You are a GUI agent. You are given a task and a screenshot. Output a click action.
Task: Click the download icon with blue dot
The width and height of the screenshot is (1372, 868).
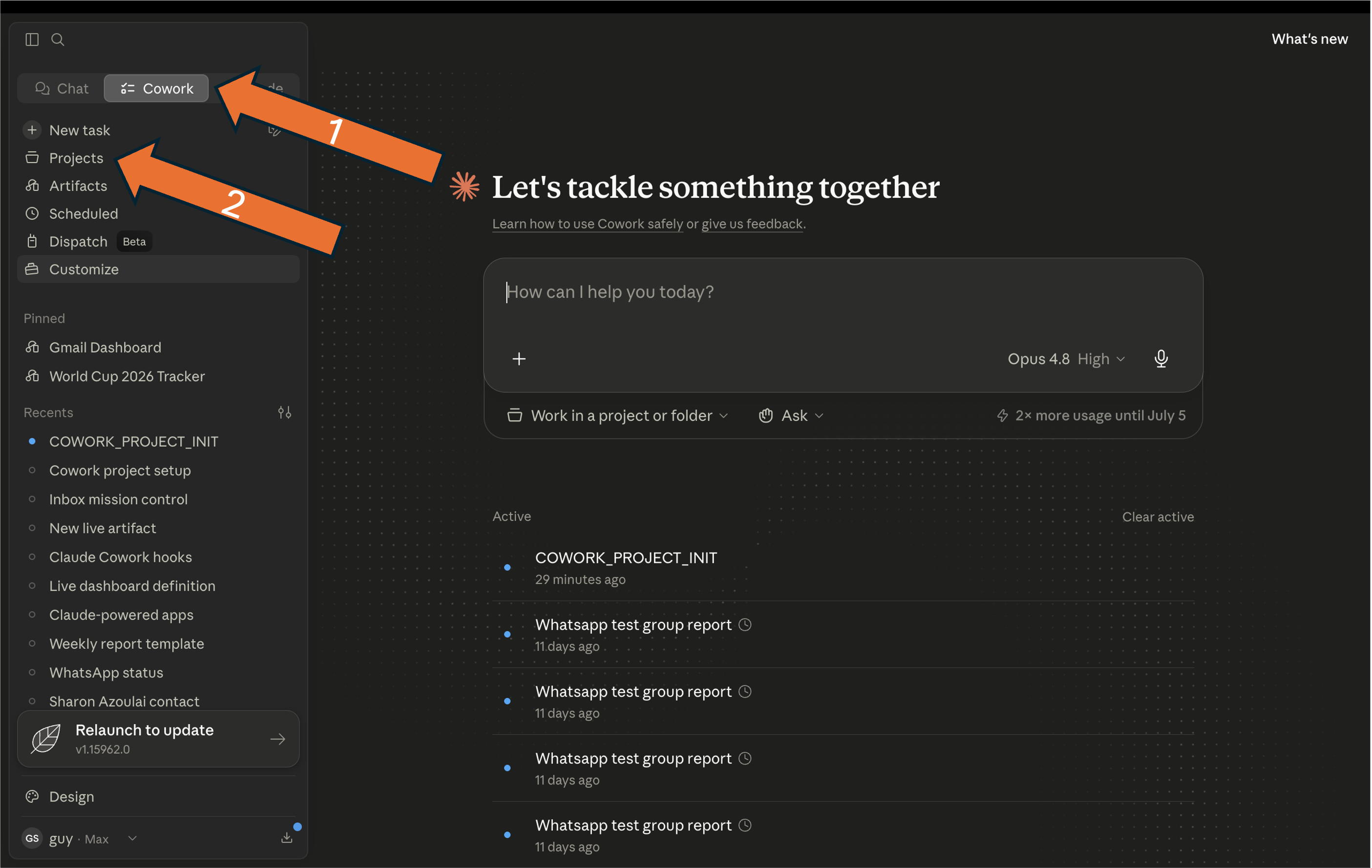tap(287, 837)
